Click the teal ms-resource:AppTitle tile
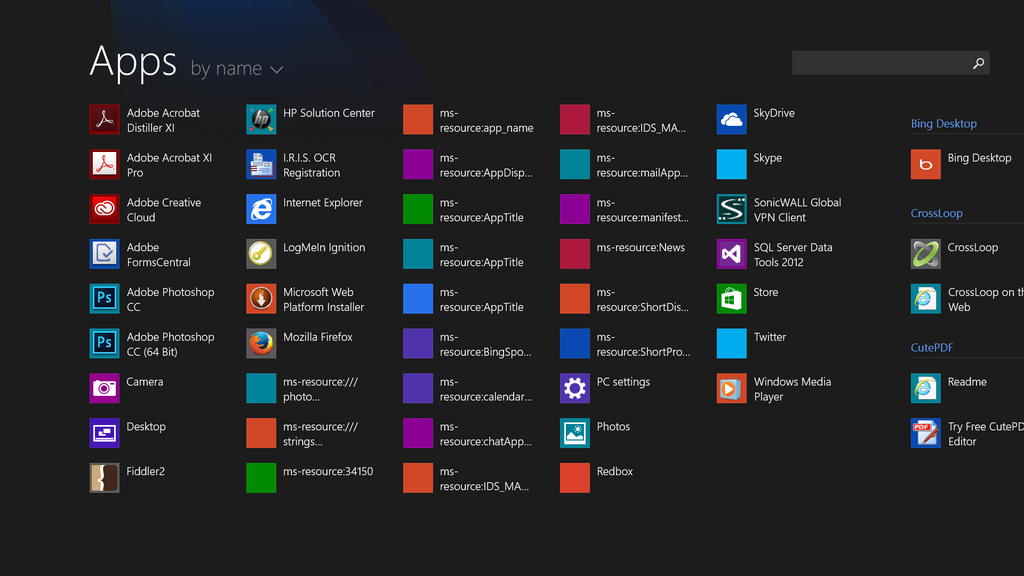1024x576 pixels. (x=418, y=254)
